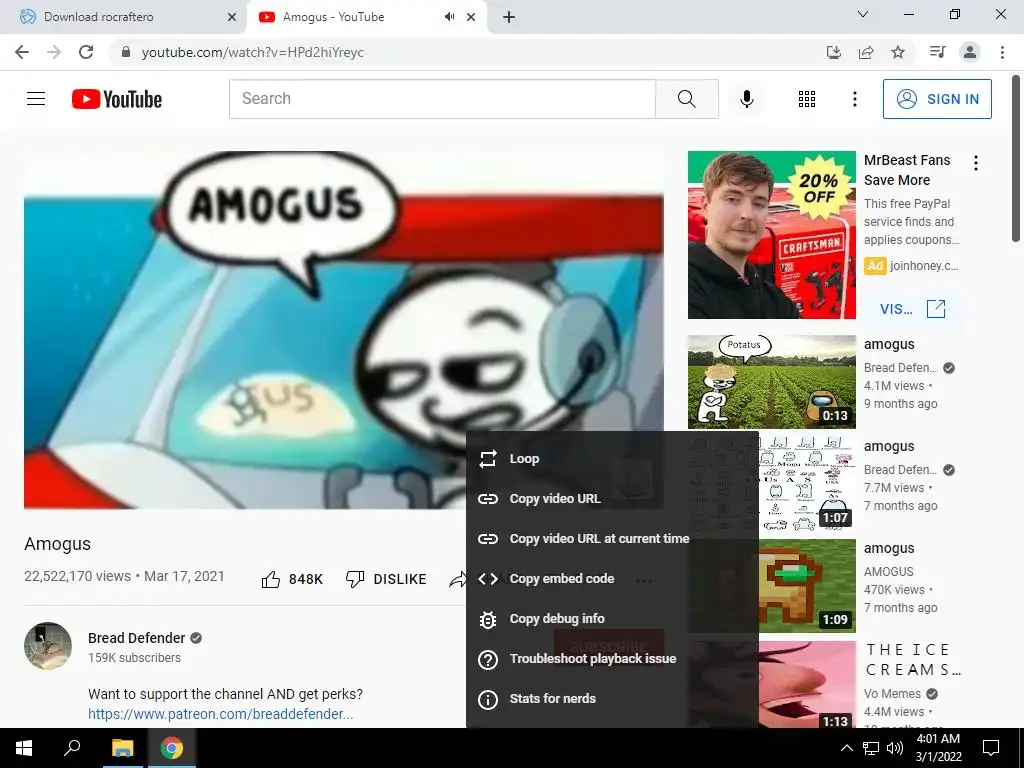View site info via padlock icon
Image resolution: width=1024 pixels, height=768 pixels.
coord(126,52)
